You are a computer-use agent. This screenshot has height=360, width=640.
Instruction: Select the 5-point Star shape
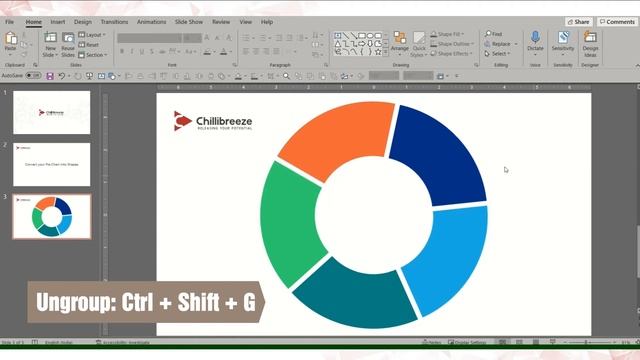coord(378,52)
